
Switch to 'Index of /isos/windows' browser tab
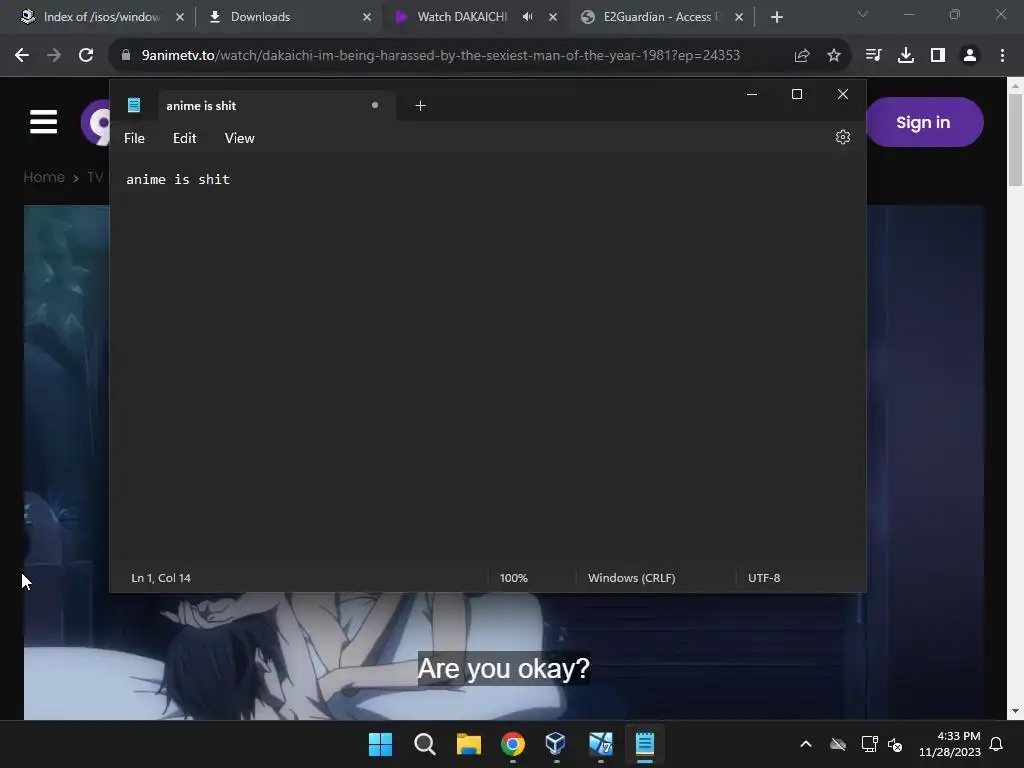(102, 17)
